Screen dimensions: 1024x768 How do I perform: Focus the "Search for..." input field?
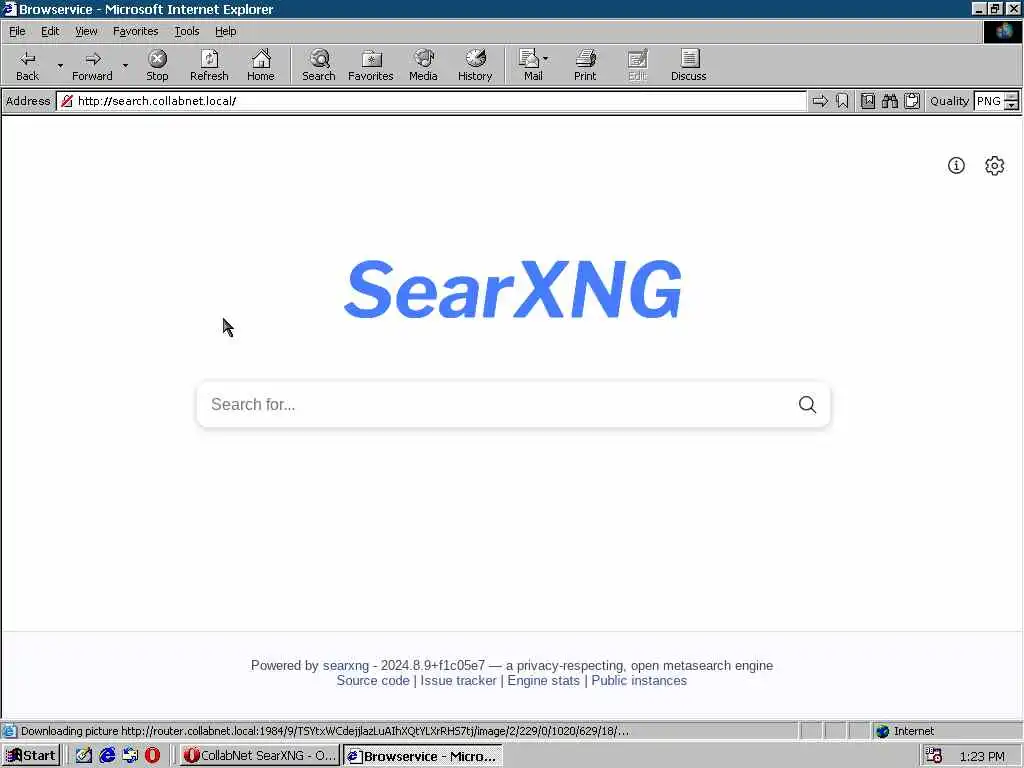pyautogui.click(x=496, y=404)
